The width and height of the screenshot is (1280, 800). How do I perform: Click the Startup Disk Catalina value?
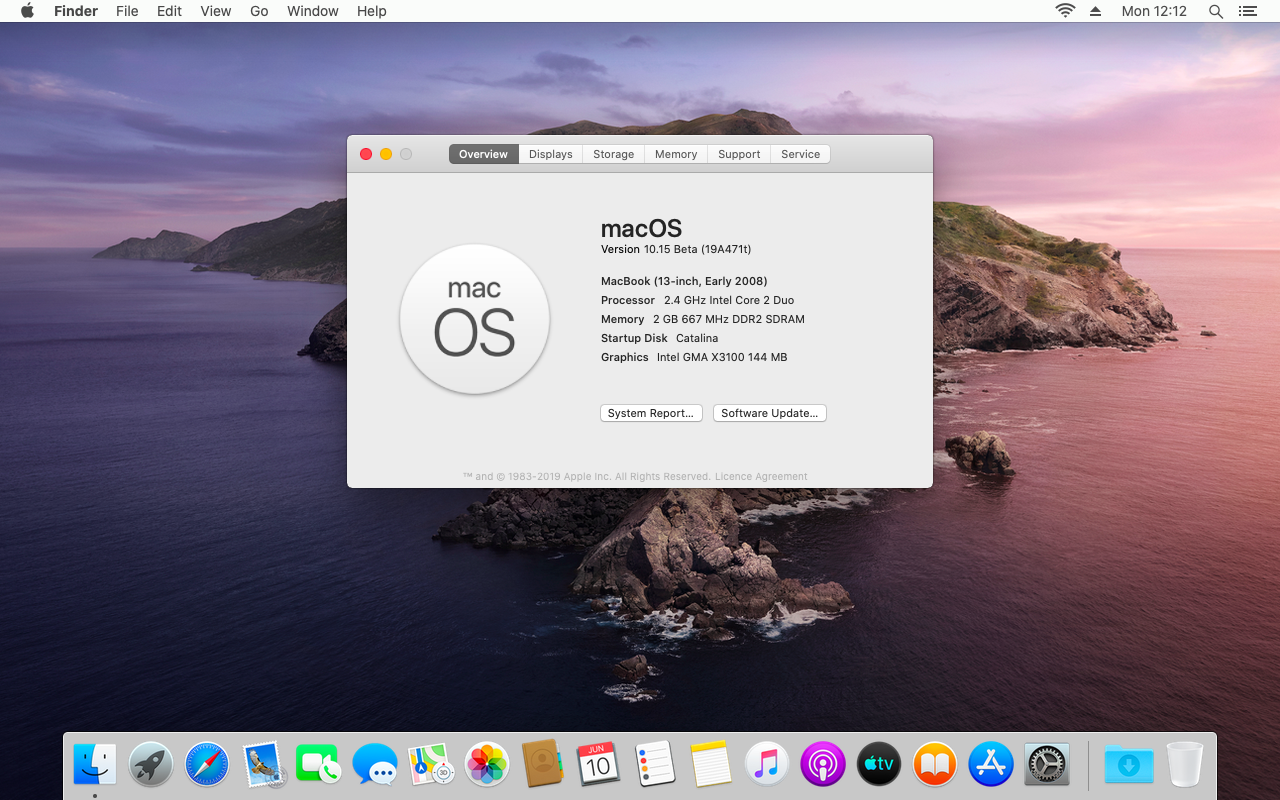coord(697,338)
